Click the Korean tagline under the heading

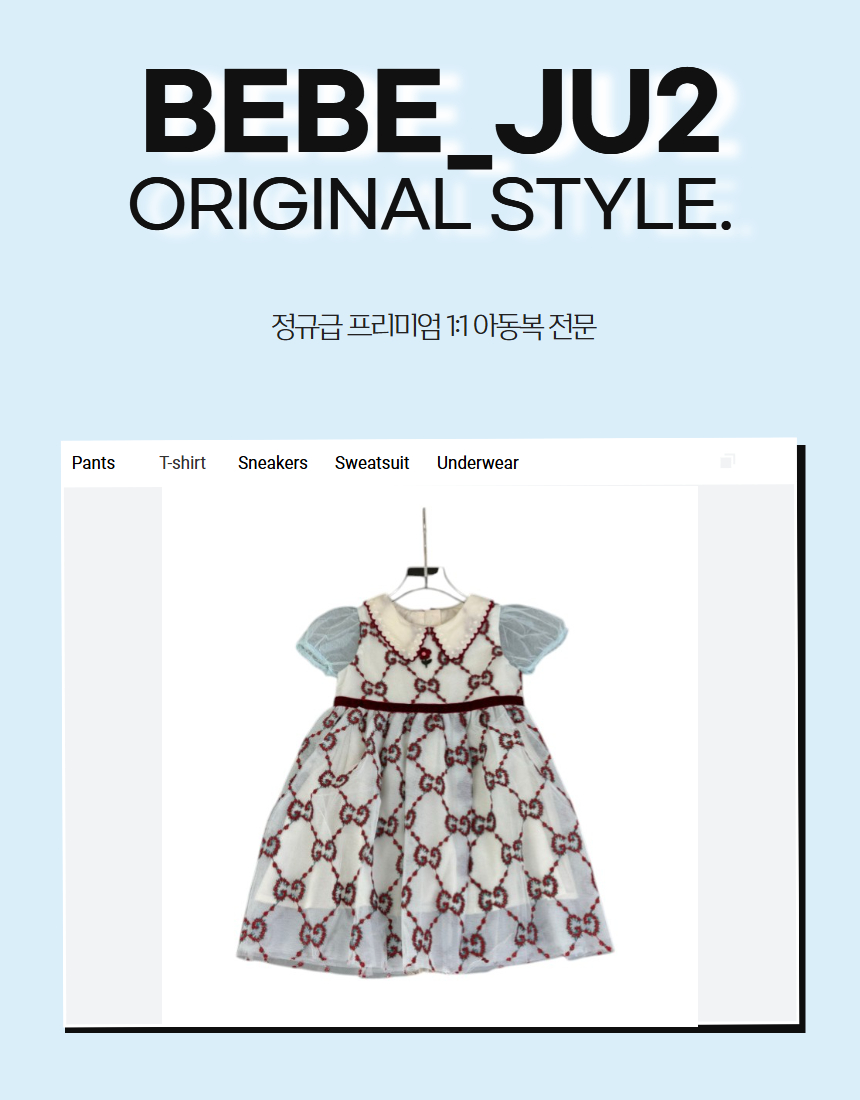(x=434, y=326)
